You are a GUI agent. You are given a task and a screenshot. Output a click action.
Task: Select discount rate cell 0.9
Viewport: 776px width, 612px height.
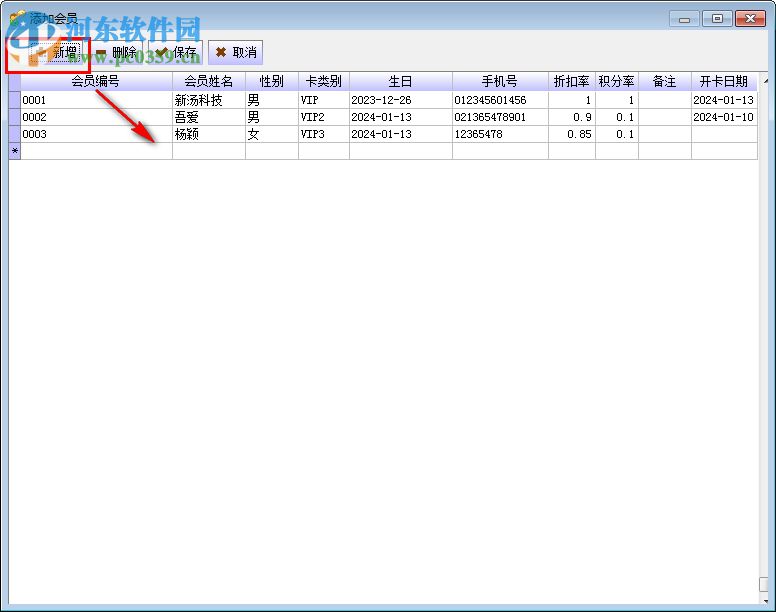572,117
